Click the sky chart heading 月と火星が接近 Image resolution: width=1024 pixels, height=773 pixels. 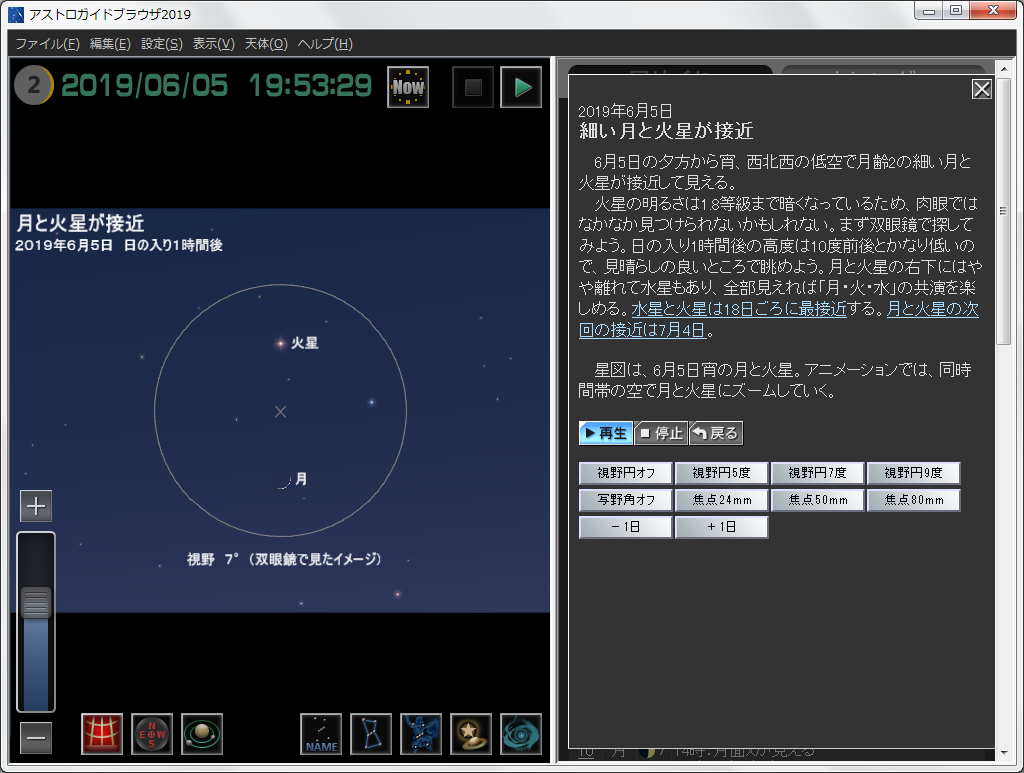point(80,223)
